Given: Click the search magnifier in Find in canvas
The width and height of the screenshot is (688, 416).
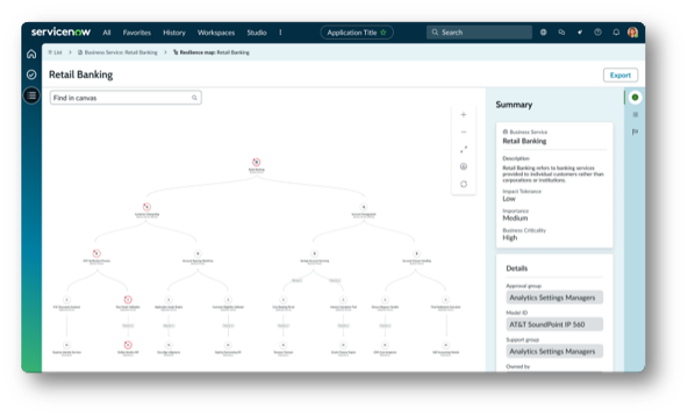Looking at the screenshot, I should click(x=194, y=98).
